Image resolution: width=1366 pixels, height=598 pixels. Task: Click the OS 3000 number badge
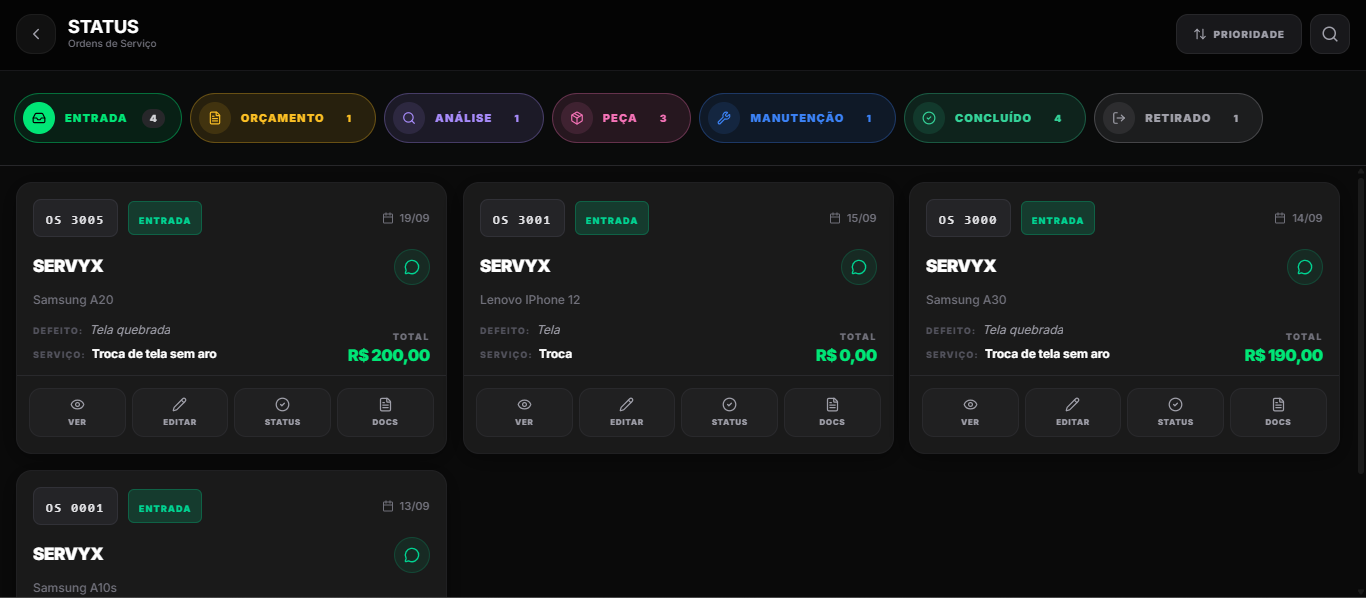pyautogui.click(x=968, y=218)
